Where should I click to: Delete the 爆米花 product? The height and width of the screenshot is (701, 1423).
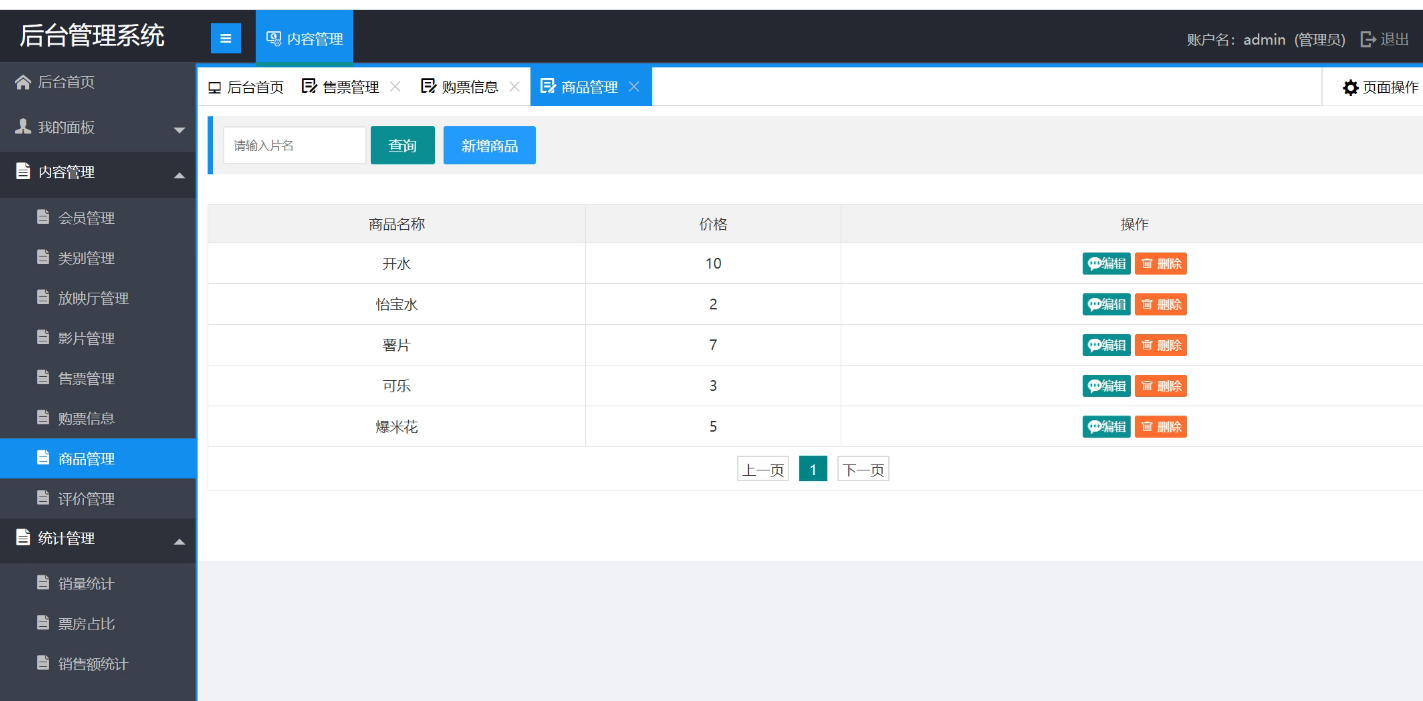point(1161,427)
